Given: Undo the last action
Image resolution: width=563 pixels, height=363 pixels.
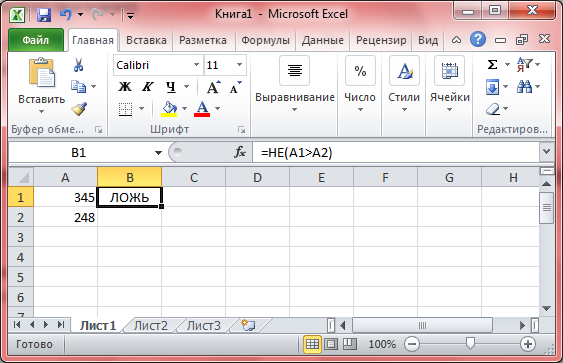Looking at the screenshot, I should (x=66, y=14).
